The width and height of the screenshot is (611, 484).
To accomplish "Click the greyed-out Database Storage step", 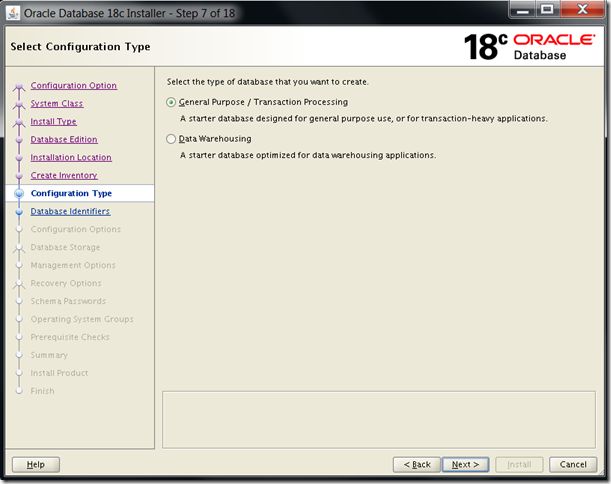I will coord(65,247).
